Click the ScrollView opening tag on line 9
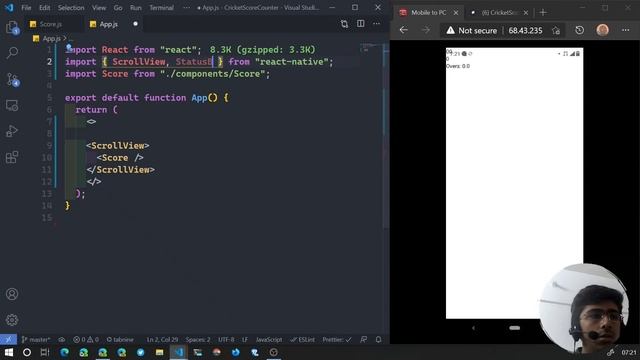 [x=118, y=146]
